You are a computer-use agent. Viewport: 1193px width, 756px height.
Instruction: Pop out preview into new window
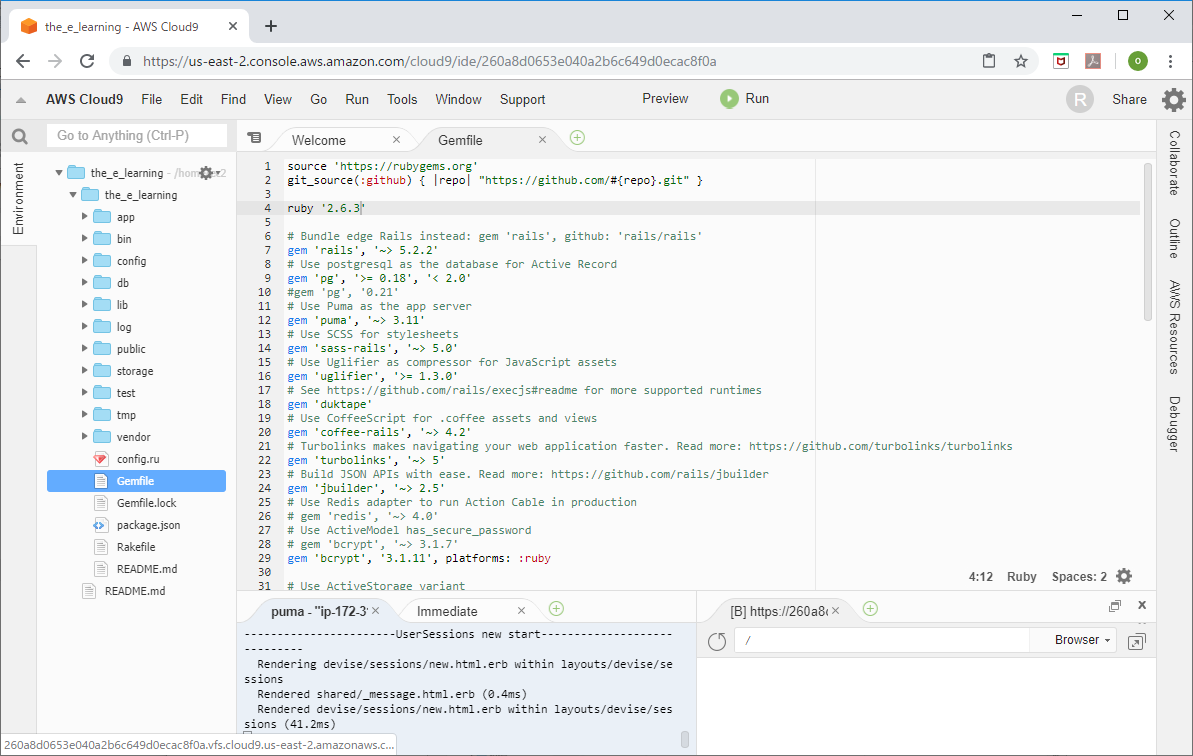click(1137, 641)
